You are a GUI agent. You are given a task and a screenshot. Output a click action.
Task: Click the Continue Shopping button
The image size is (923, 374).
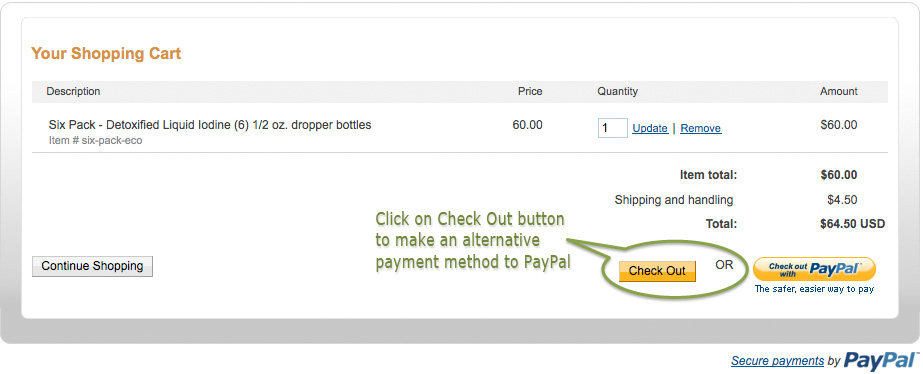tap(92, 266)
